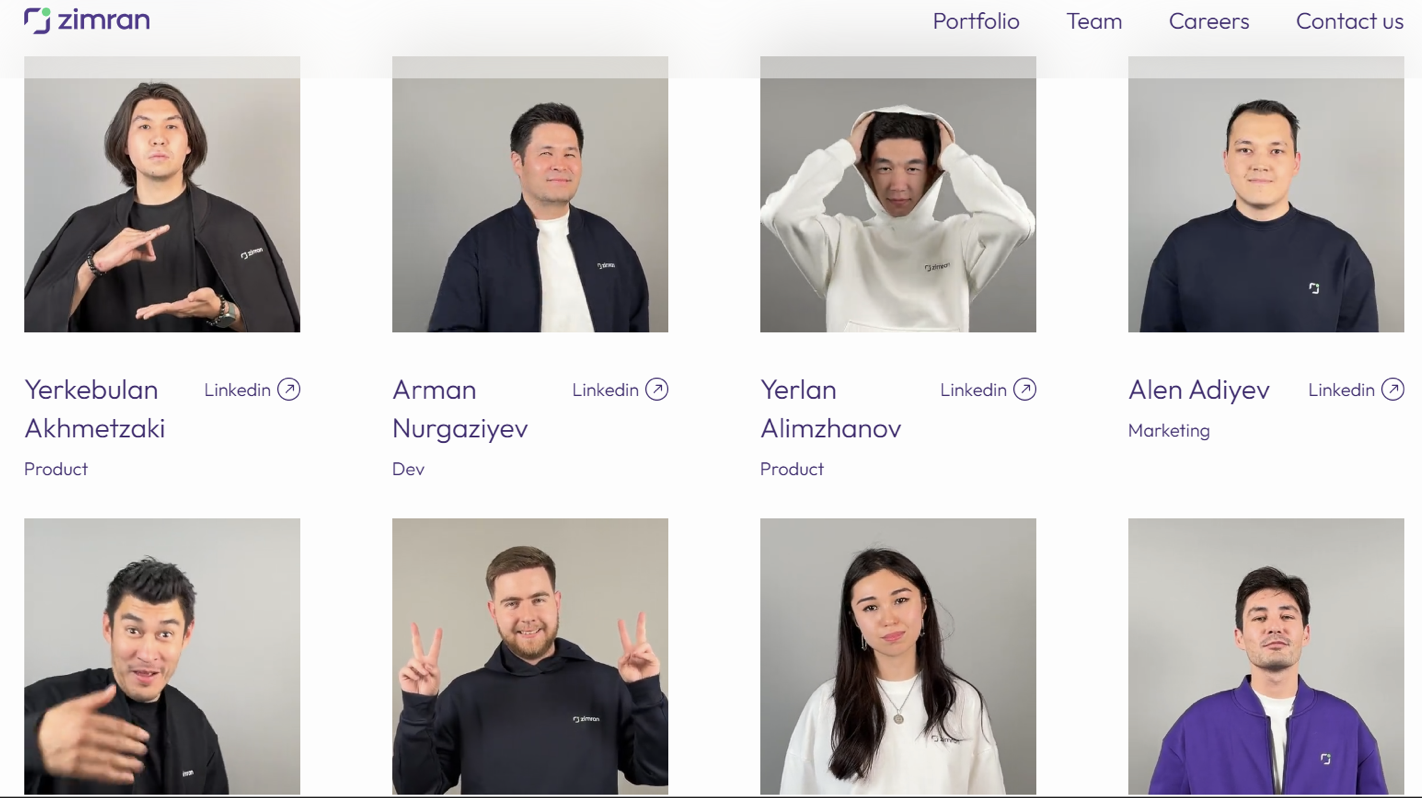The image size is (1422, 798).
Task: Click Yerlan Alimzhanov's white hoodie photo
Action: [x=898, y=194]
